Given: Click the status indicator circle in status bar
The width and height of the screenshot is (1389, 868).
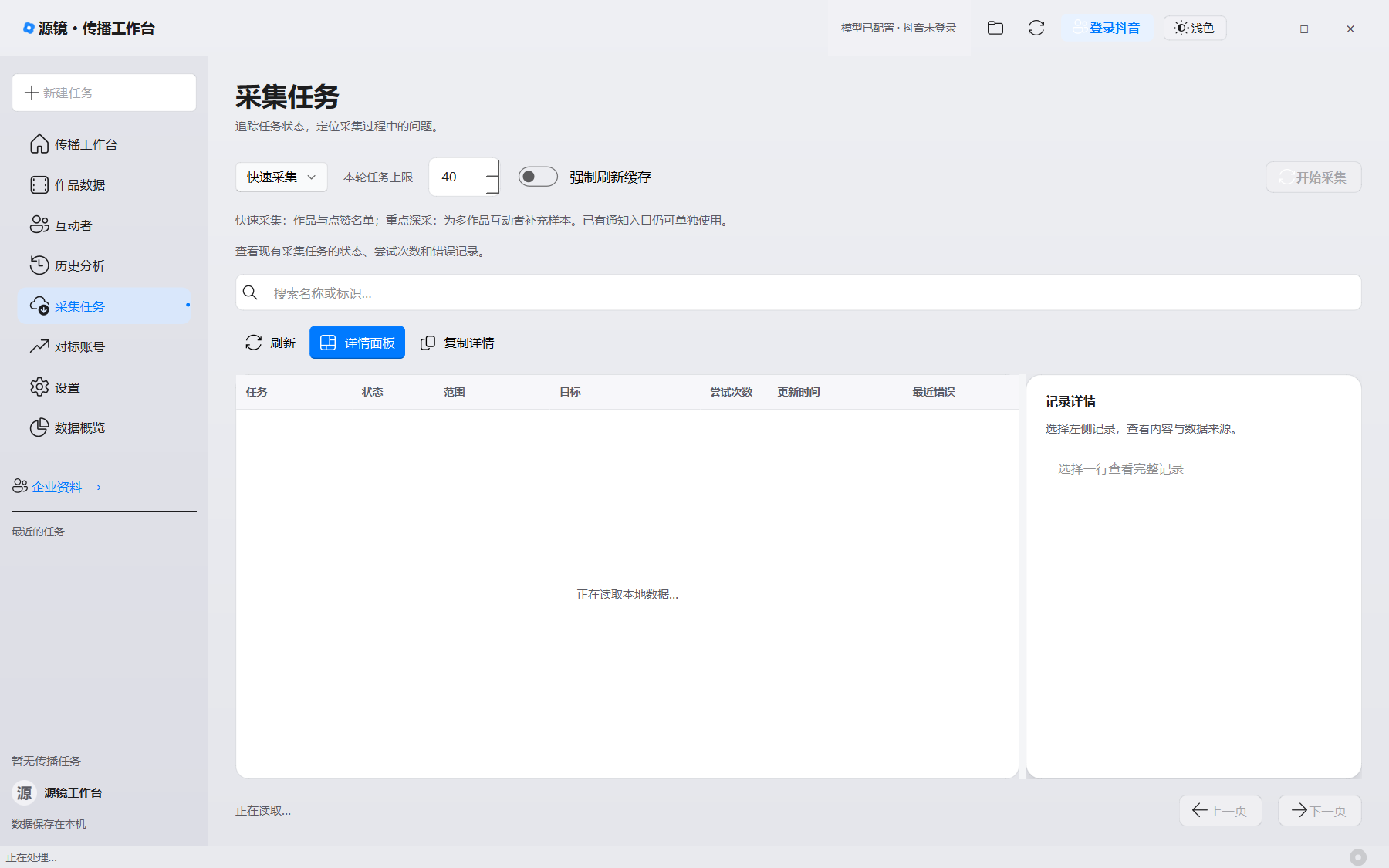Looking at the screenshot, I should click(1358, 857).
